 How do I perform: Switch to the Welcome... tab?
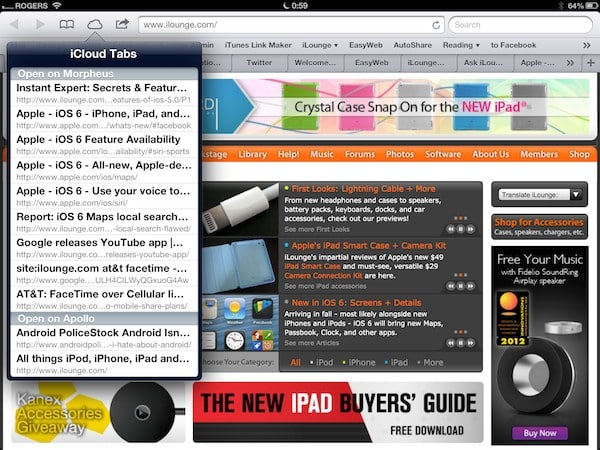click(315, 62)
